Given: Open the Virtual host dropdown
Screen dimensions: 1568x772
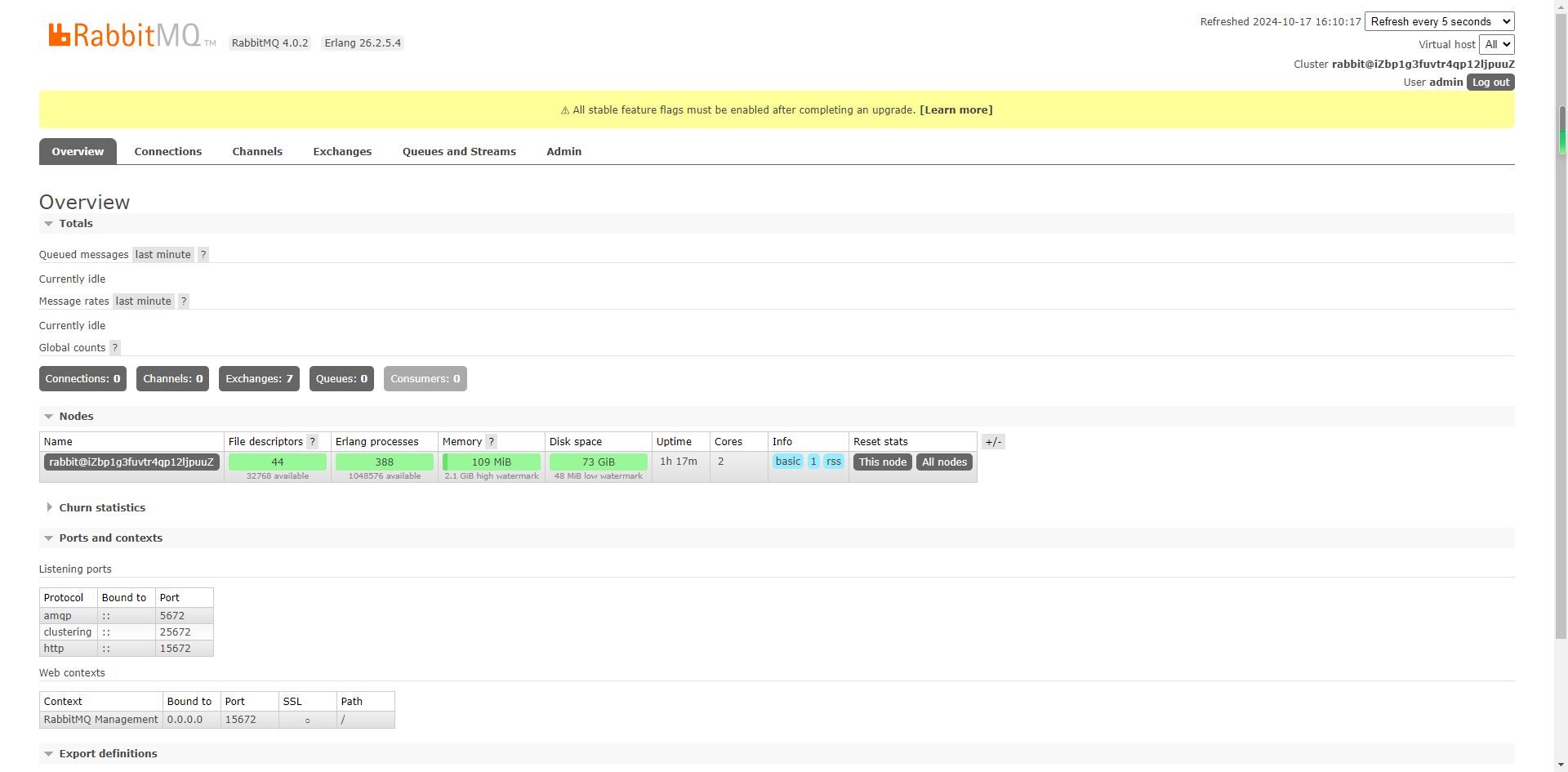Looking at the screenshot, I should [x=1497, y=45].
